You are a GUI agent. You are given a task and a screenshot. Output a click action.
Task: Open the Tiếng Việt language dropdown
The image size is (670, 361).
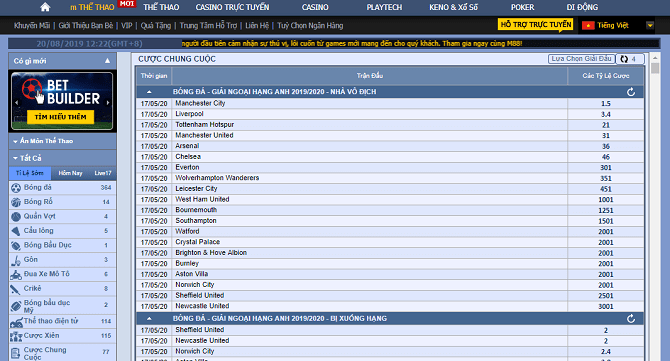click(650, 25)
